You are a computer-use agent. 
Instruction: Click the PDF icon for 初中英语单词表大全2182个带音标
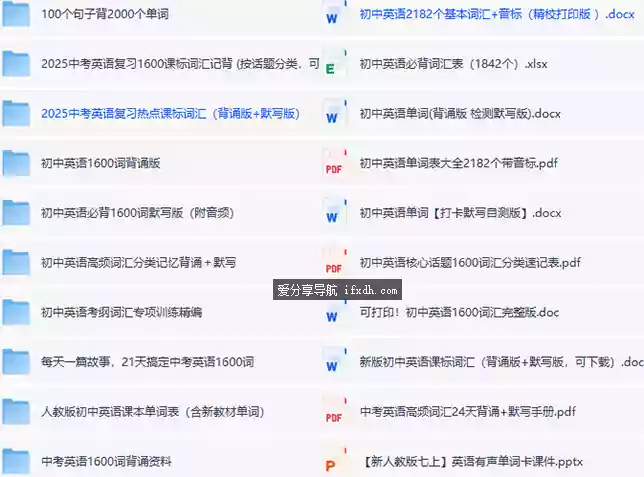333,164
